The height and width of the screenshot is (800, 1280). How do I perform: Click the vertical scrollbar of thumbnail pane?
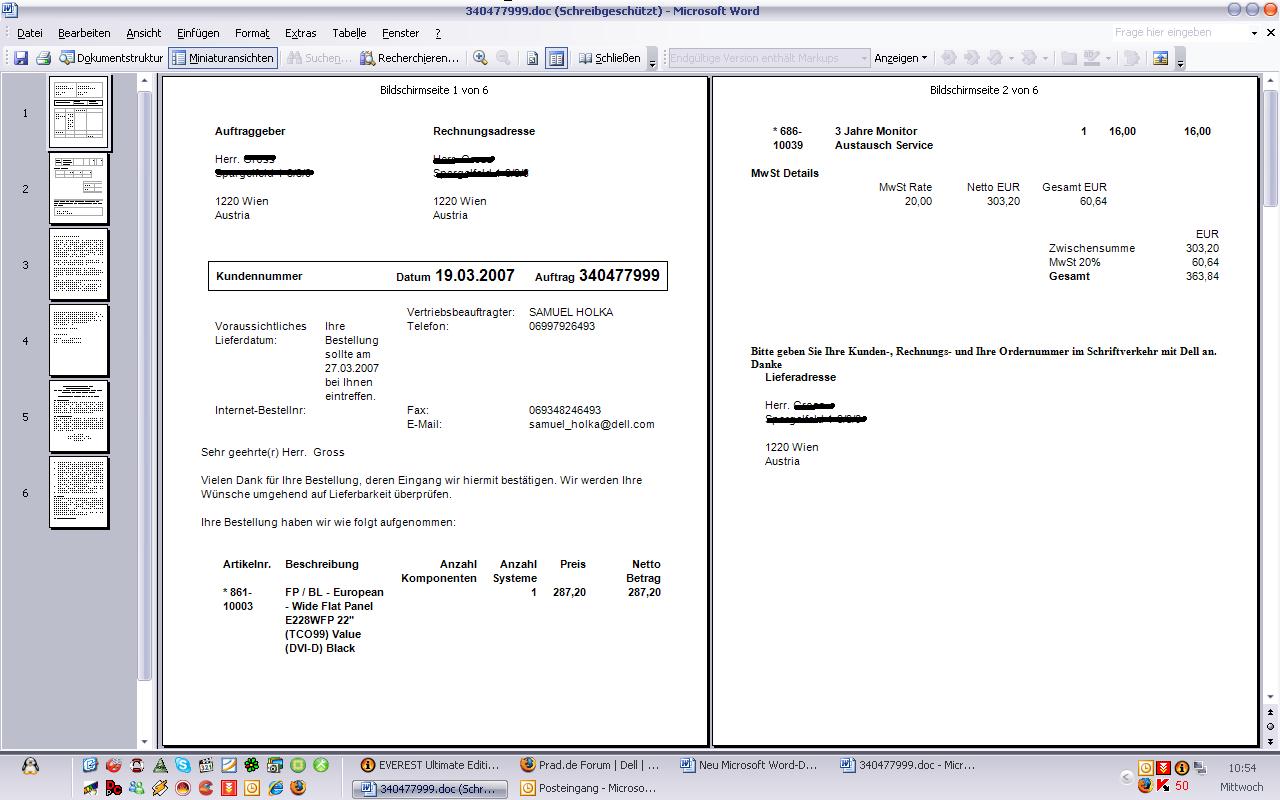click(144, 400)
